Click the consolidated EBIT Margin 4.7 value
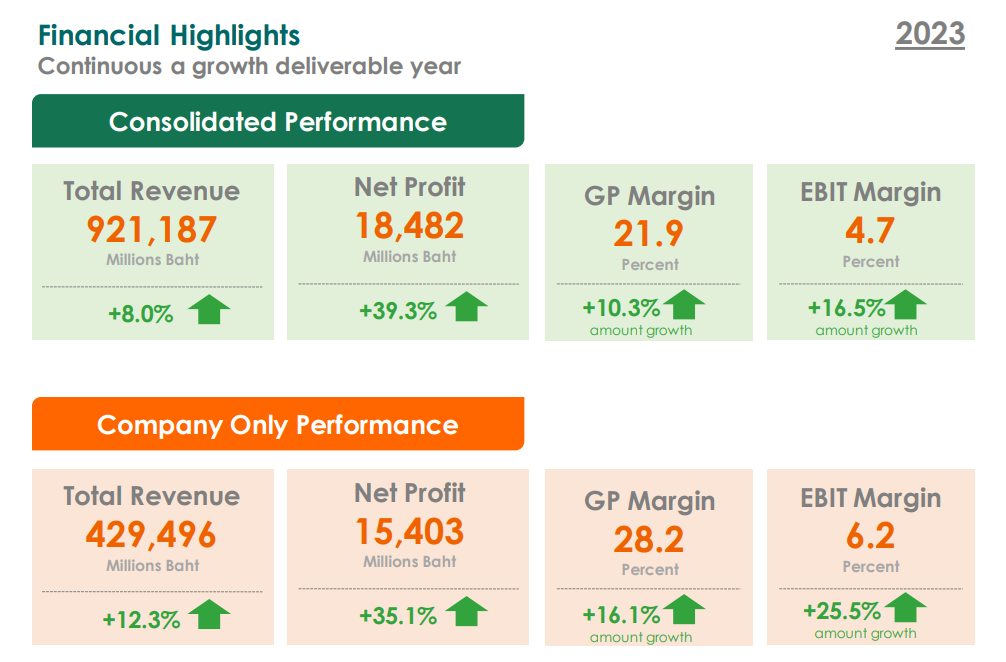This screenshot has width=1006, height=662. [870, 230]
